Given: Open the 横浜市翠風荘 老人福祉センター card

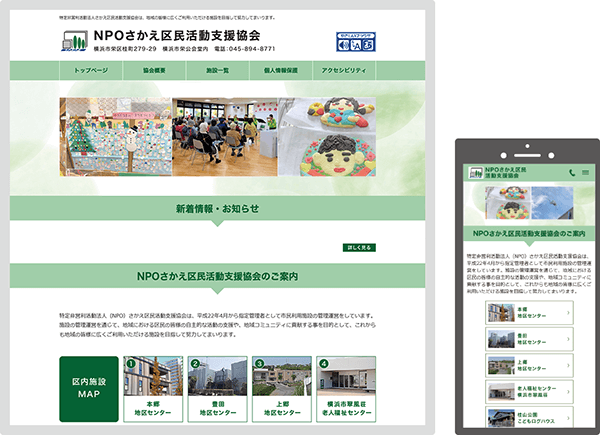Looking at the screenshot, I should point(346,388).
